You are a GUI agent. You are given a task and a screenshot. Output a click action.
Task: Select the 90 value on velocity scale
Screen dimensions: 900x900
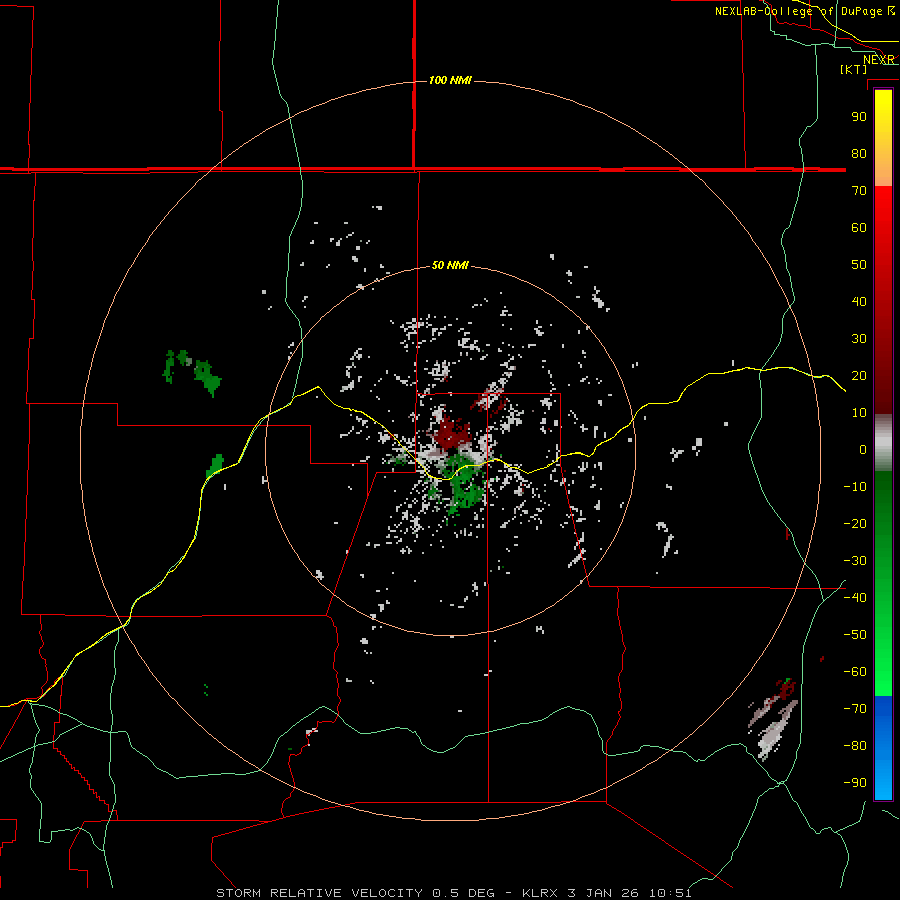point(859,117)
